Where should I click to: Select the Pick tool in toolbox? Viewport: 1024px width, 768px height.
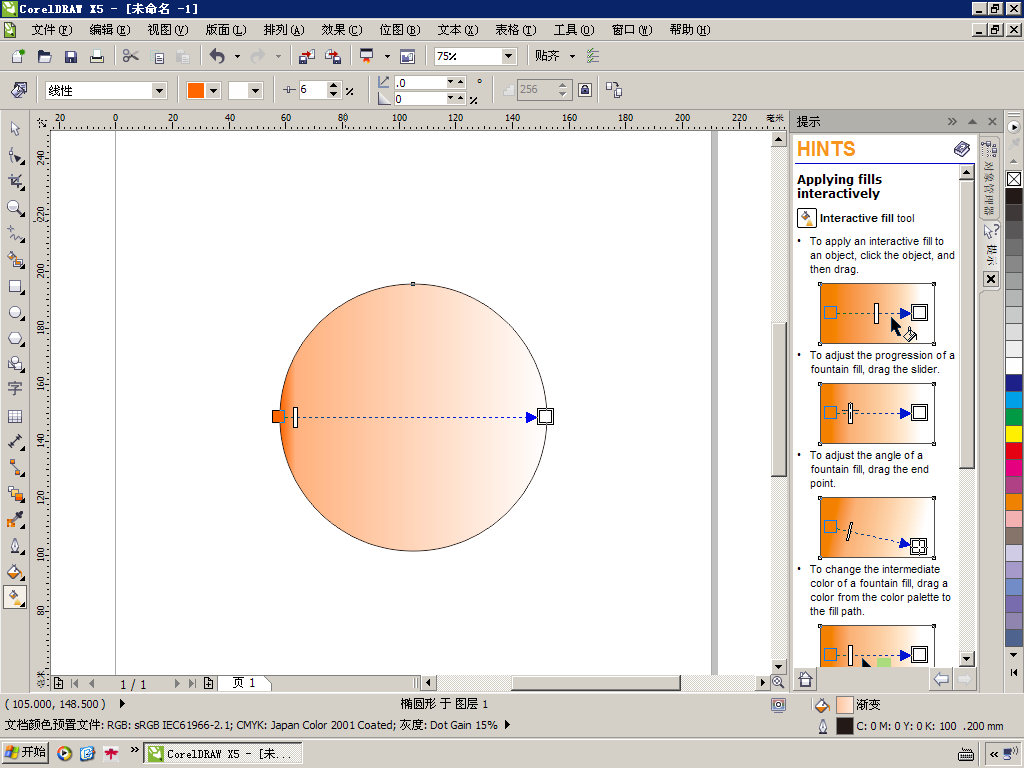pos(15,128)
